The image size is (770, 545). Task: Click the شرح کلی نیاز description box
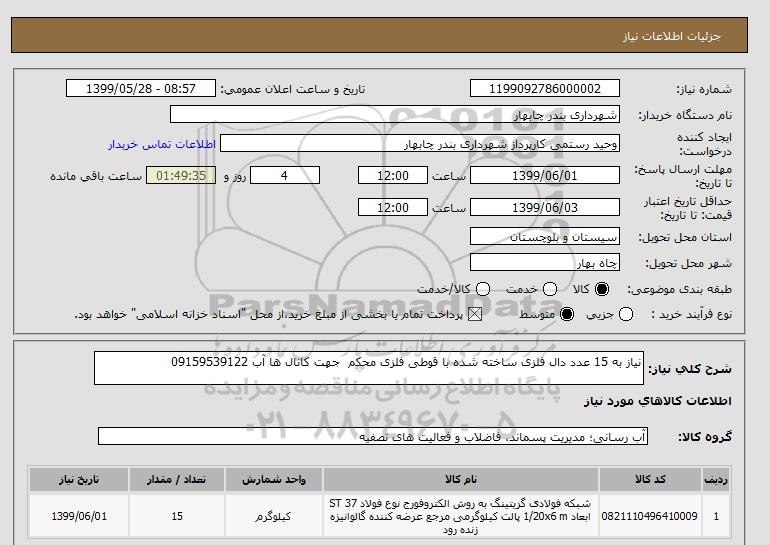pyautogui.click(x=369, y=368)
